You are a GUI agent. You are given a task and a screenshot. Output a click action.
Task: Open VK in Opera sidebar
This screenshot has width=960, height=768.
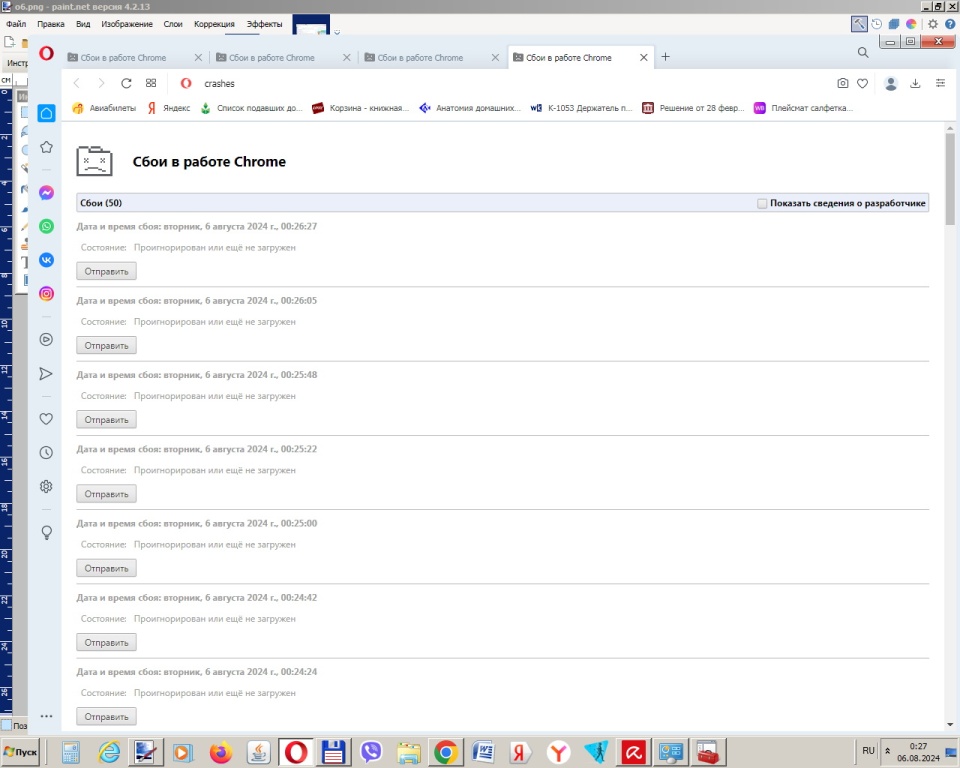(47, 260)
